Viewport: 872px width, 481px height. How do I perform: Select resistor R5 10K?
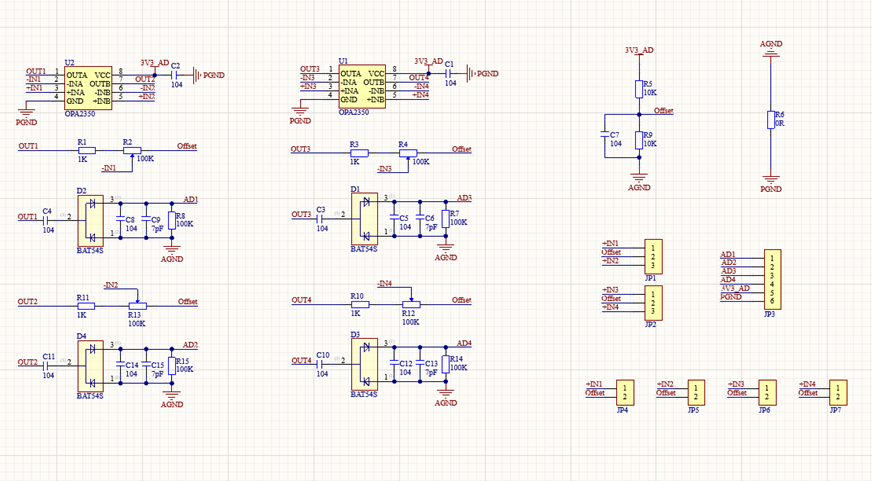tap(639, 89)
